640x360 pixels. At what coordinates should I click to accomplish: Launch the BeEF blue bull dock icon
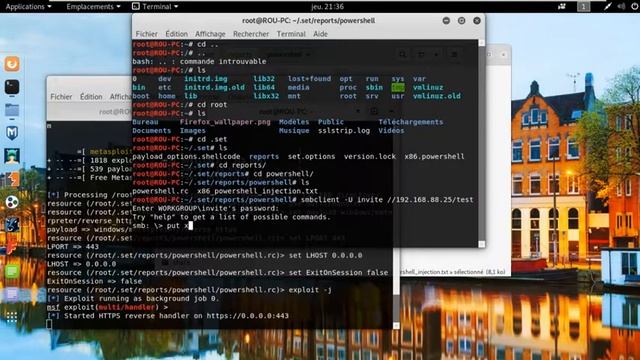coord(12,225)
